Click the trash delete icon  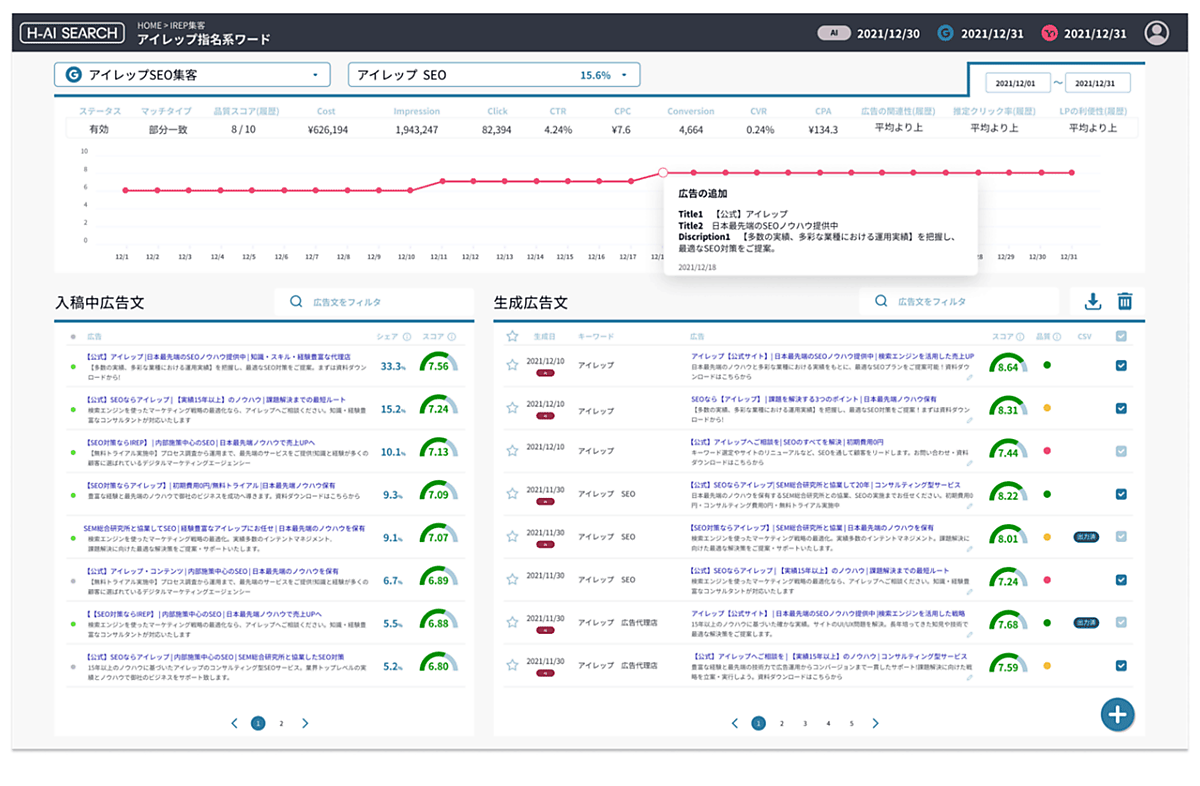(1125, 301)
